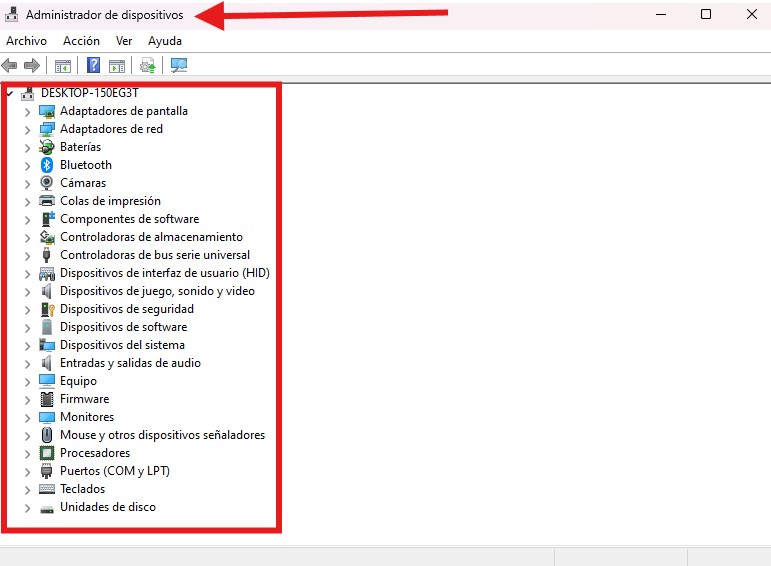Show the console tree toolbar icon
This screenshot has height=566, width=771.
point(63,65)
